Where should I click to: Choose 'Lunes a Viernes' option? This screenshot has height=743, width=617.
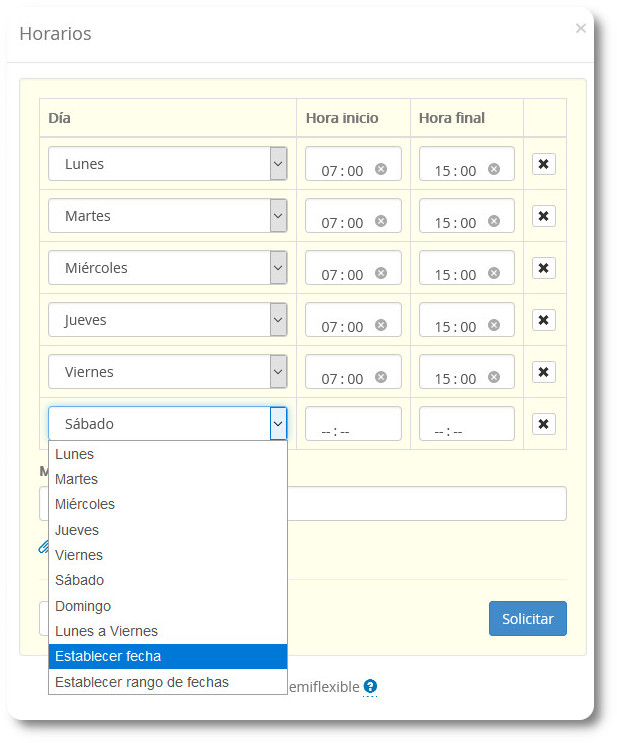pyautogui.click(x=167, y=631)
